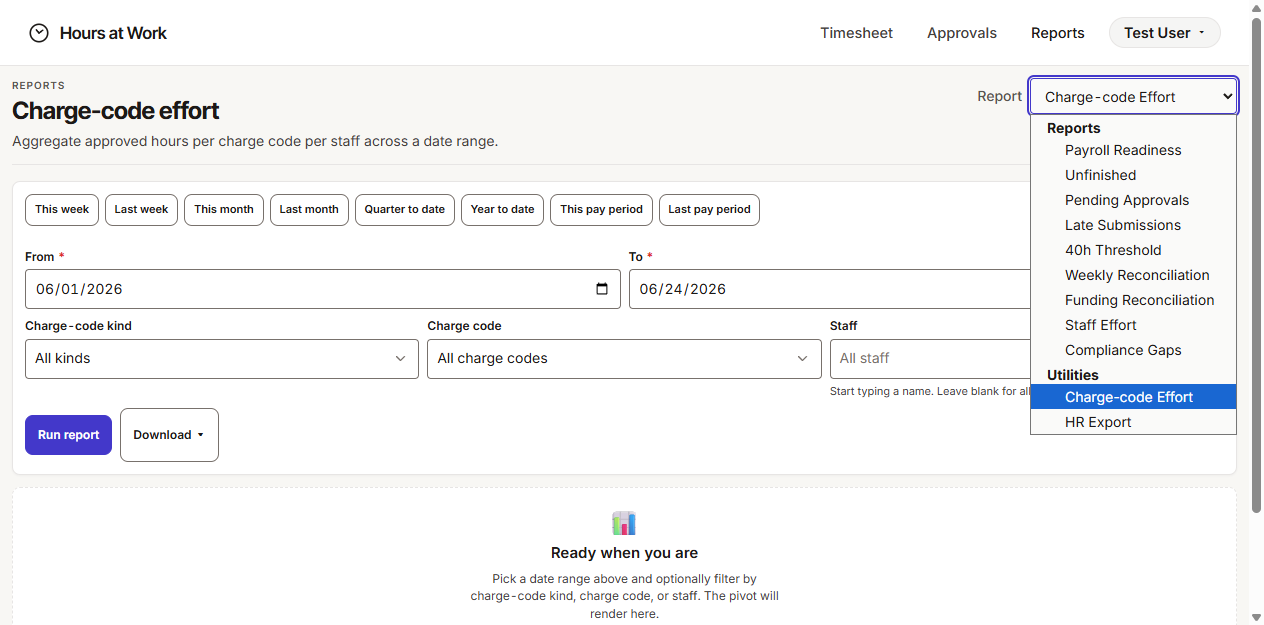Select Payroll Readiness report option
The height and width of the screenshot is (625, 1264).
click(x=1133, y=150)
